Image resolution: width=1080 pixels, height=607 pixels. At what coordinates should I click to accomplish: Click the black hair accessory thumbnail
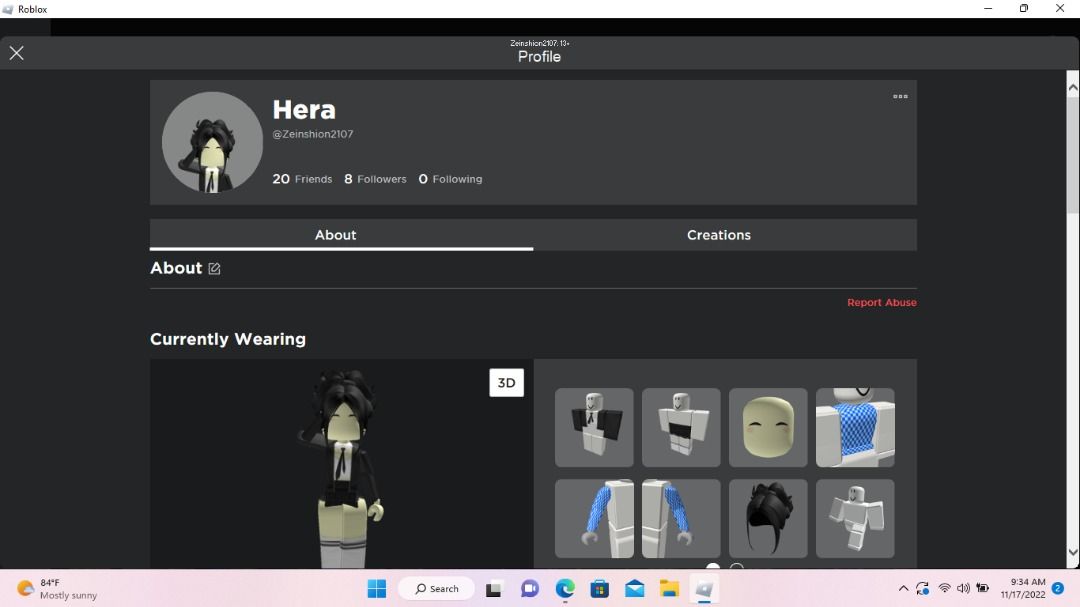[768, 518]
